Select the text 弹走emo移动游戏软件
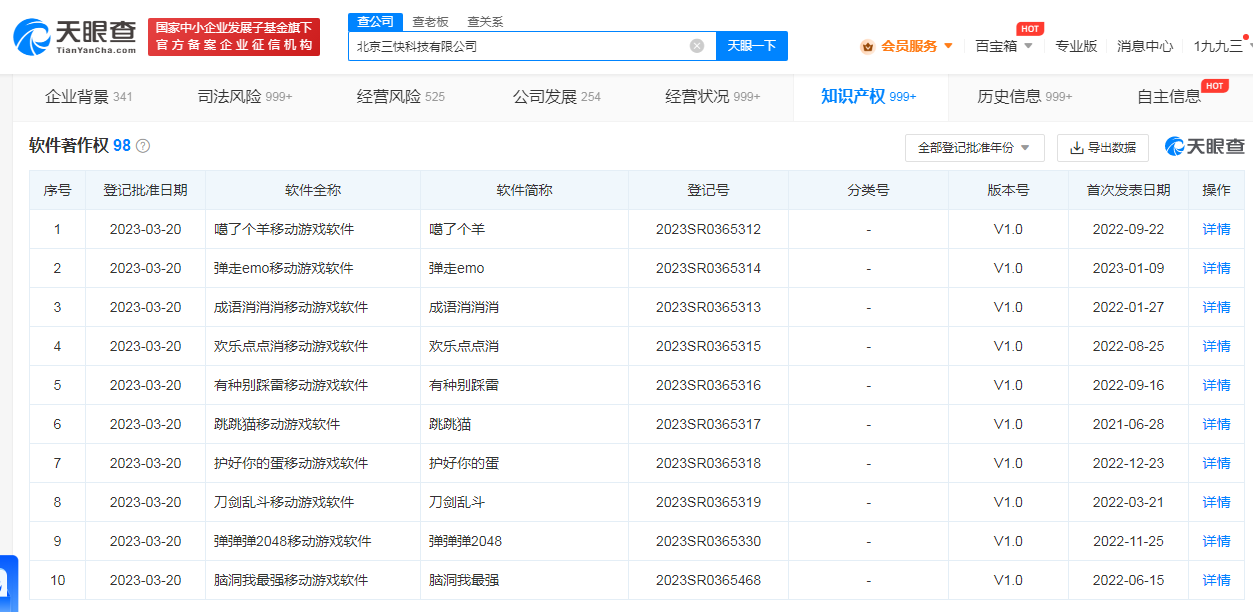Viewport: 1253px width, 612px height. coord(284,268)
